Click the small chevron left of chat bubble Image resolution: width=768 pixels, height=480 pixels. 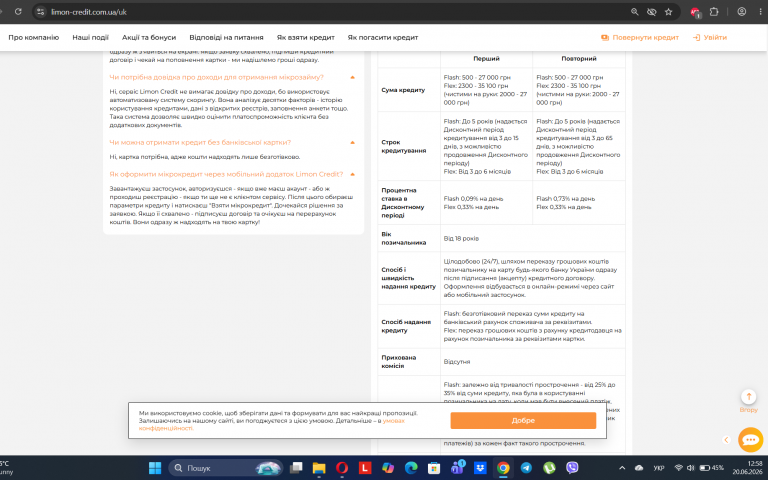click(726, 440)
